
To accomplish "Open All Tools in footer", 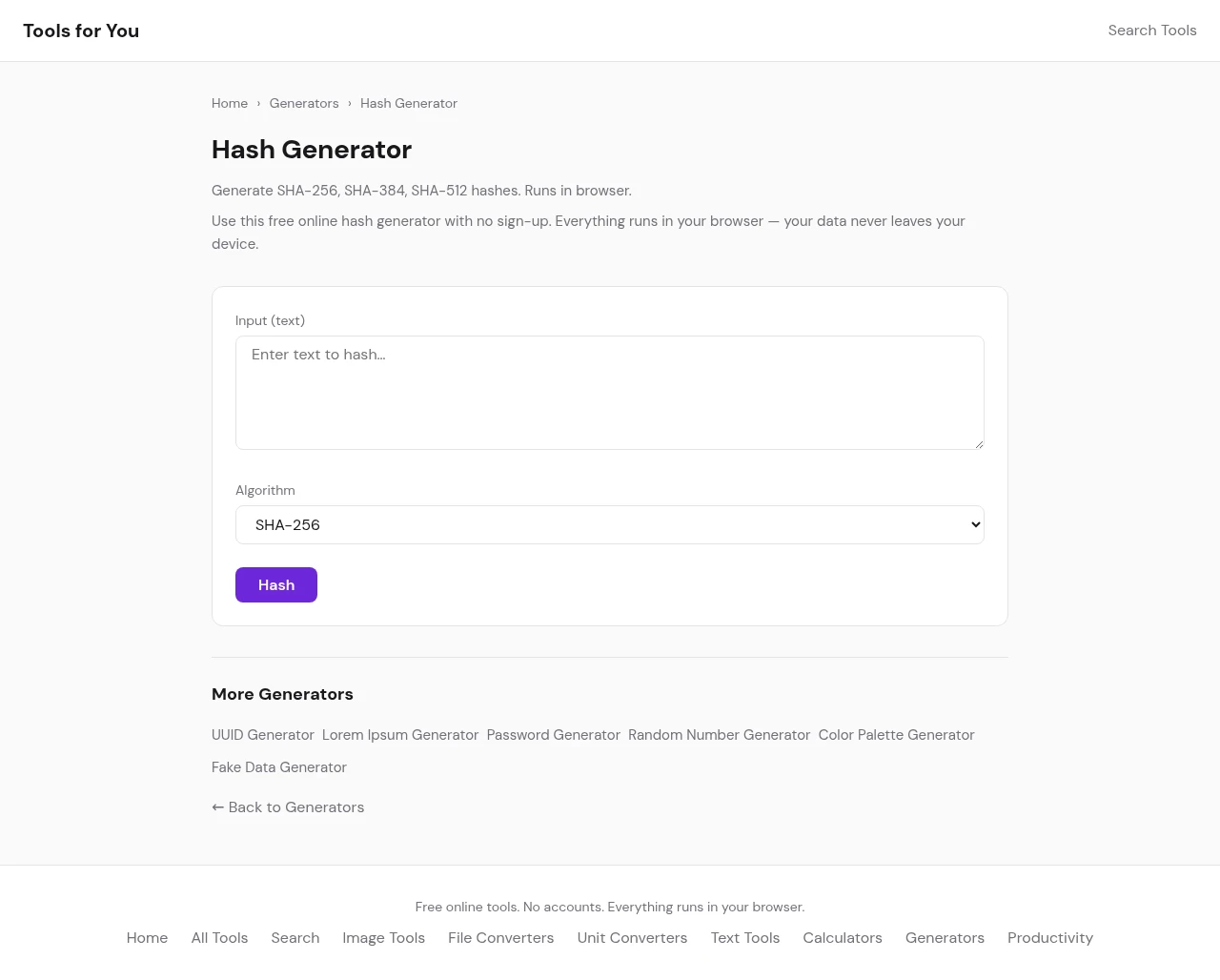I will tap(219, 938).
